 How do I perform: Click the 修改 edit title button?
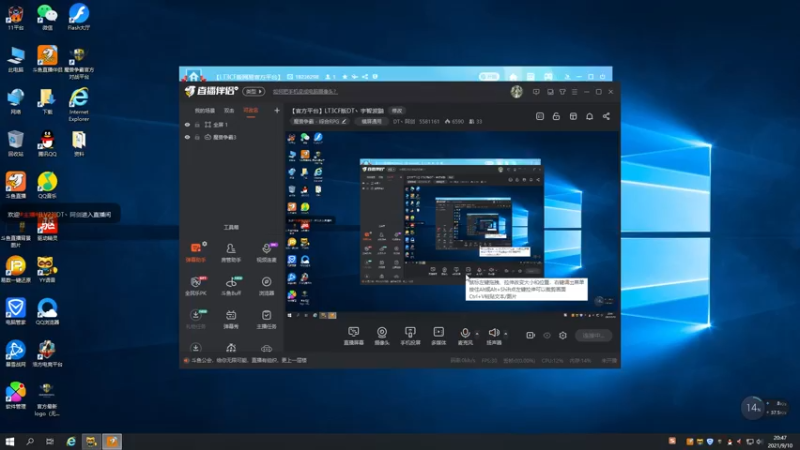(x=397, y=110)
